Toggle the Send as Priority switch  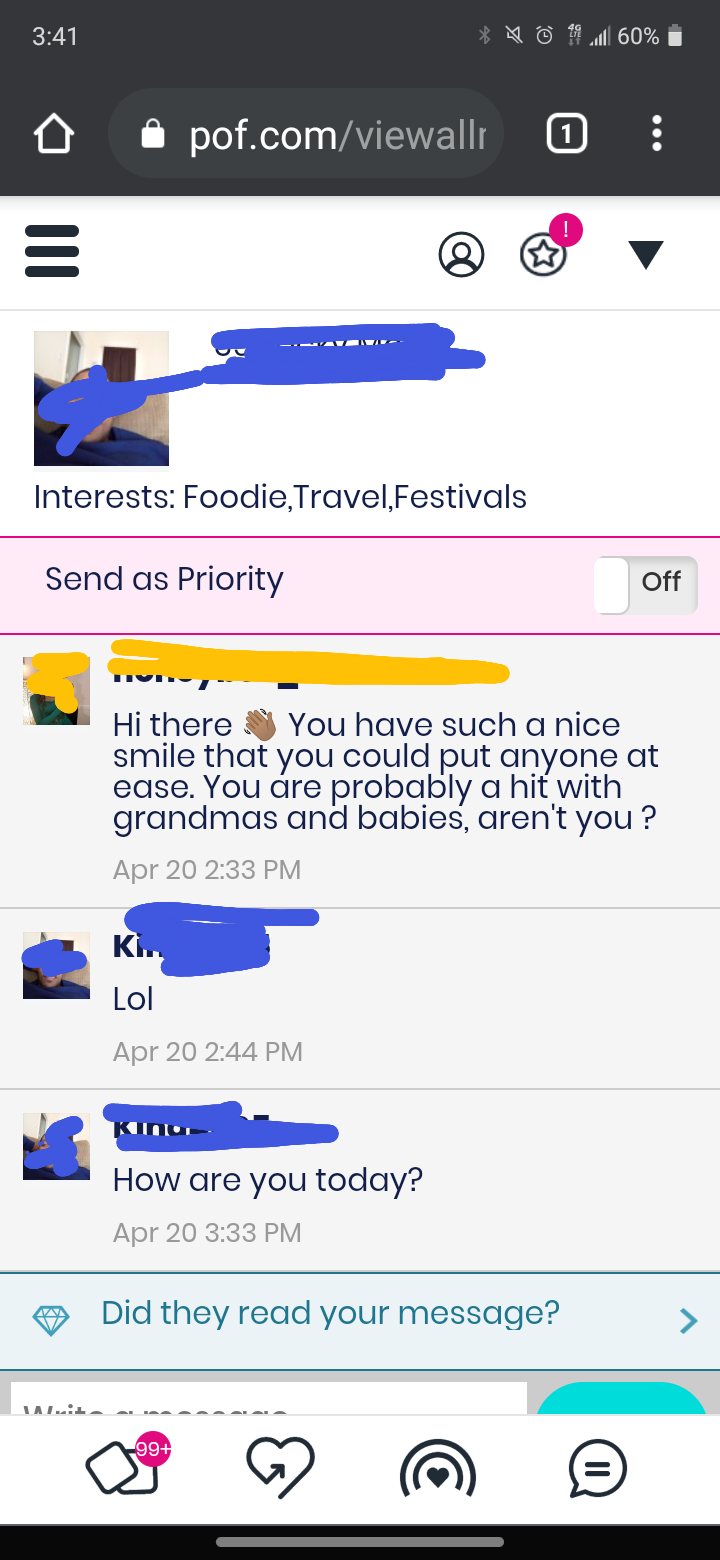[x=645, y=584]
